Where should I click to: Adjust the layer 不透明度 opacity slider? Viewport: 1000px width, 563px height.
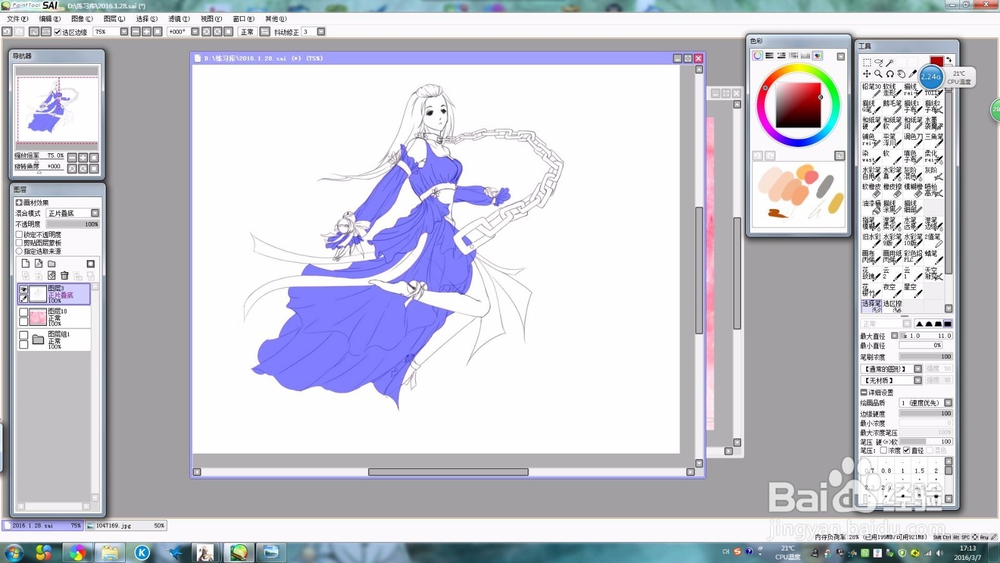pyautogui.click(x=73, y=224)
